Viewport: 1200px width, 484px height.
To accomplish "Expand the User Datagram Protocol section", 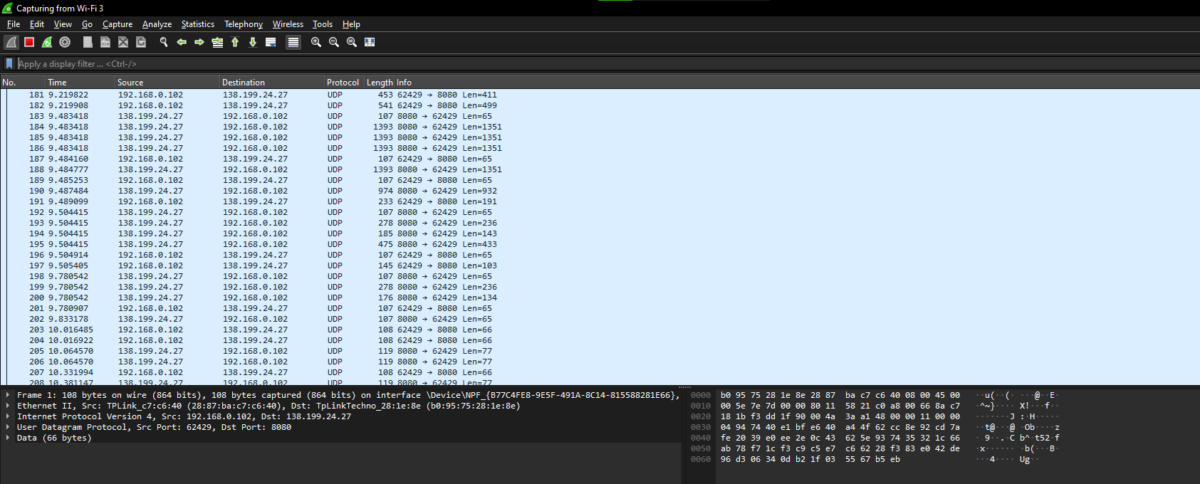I will coord(9,427).
